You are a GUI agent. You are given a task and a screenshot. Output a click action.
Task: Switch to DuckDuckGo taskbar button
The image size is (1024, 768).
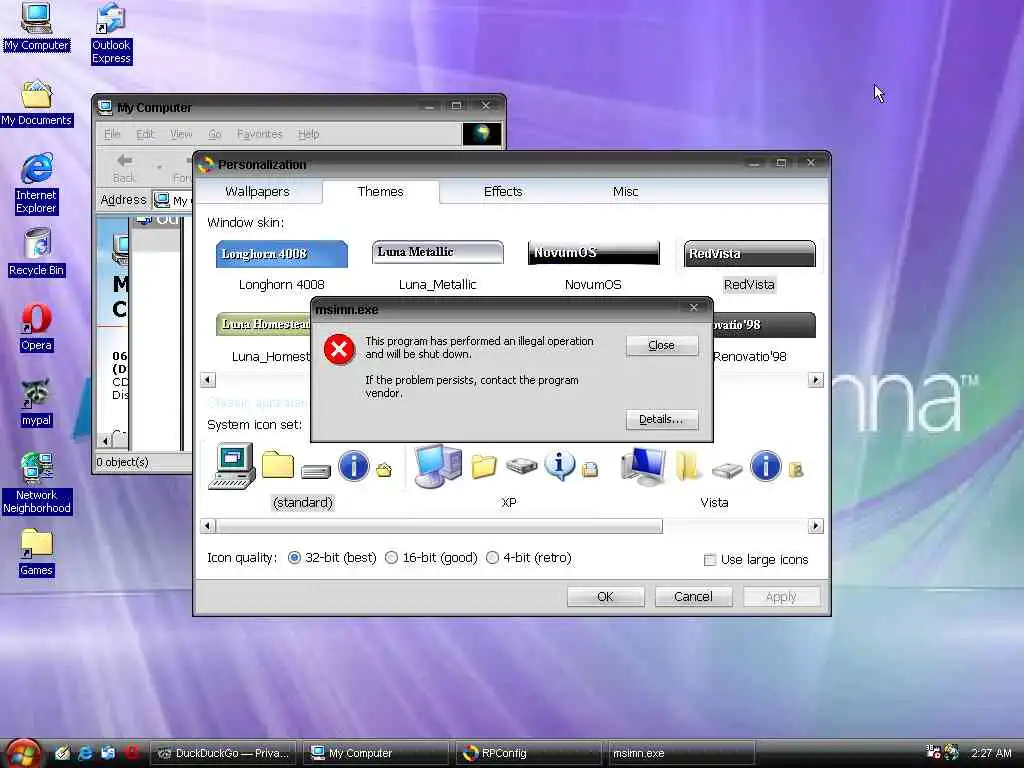[224, 753]
